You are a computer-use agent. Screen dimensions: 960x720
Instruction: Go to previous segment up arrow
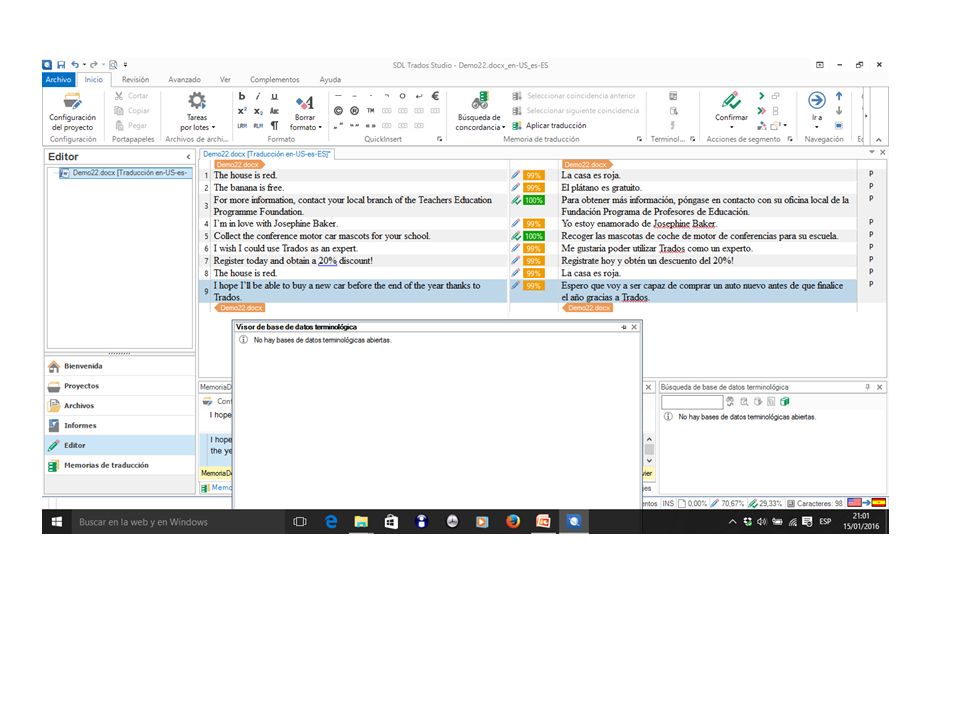[x=839, y=96]
